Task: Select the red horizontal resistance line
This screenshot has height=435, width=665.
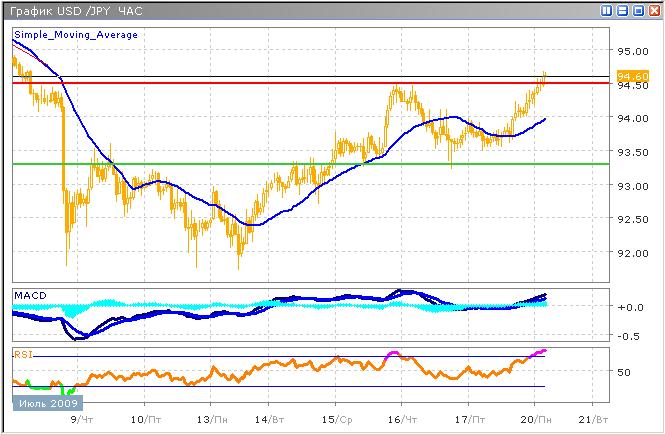Action: (300, 83)
